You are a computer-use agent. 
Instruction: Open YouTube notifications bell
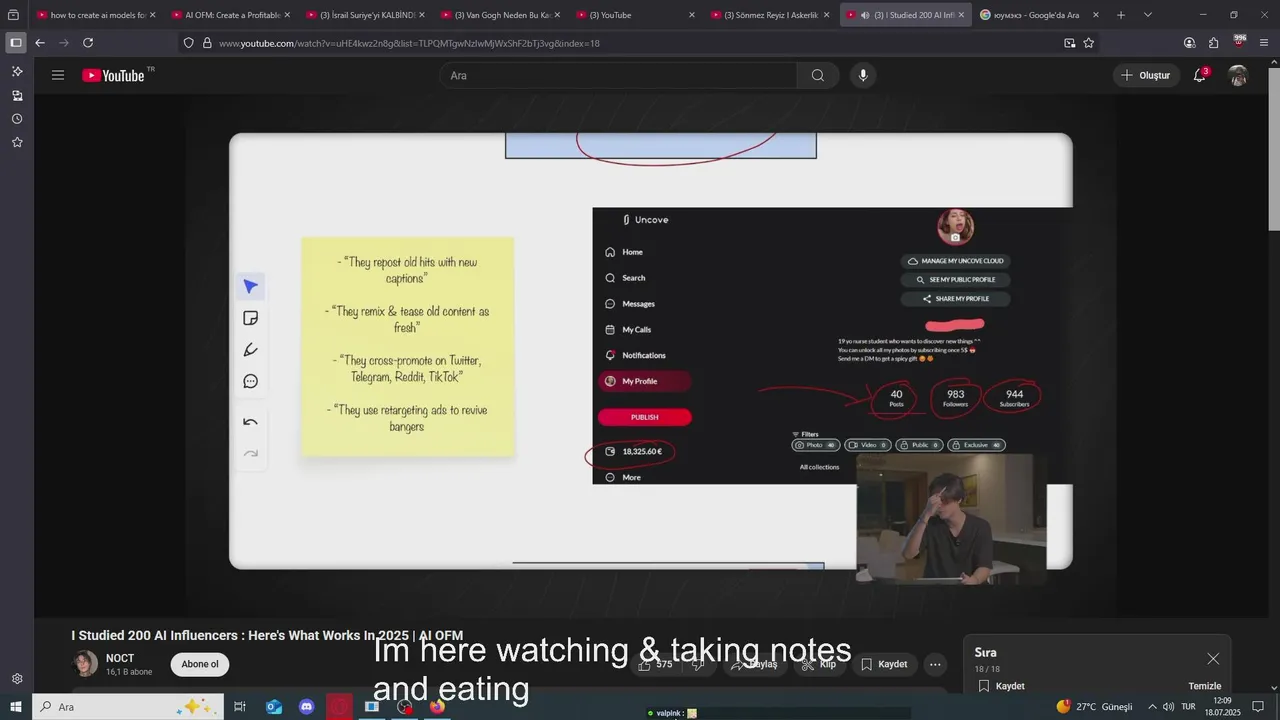tap(1199, 75)
